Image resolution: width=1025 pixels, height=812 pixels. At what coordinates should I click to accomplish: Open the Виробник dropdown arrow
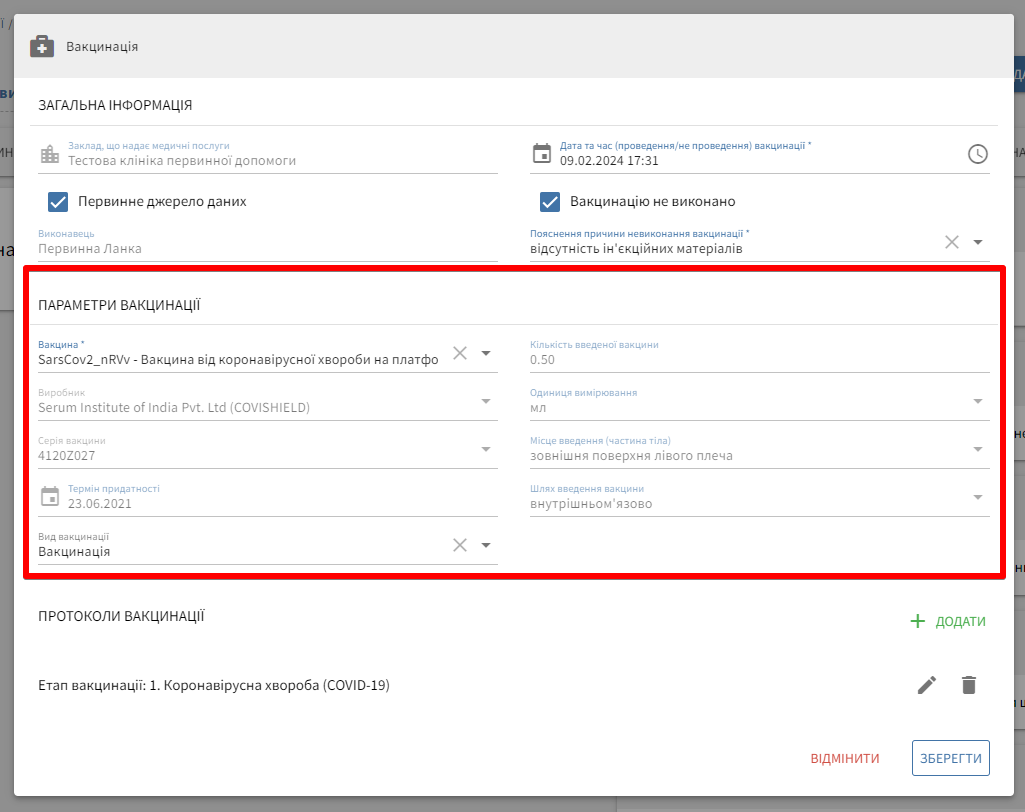pyautogui.click(x=486, y=401)
